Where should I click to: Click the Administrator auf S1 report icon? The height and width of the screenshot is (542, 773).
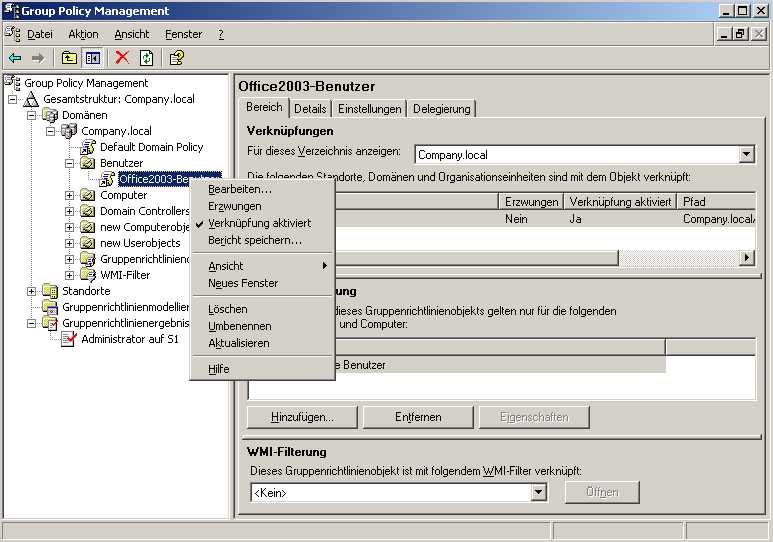pos(69,339)
